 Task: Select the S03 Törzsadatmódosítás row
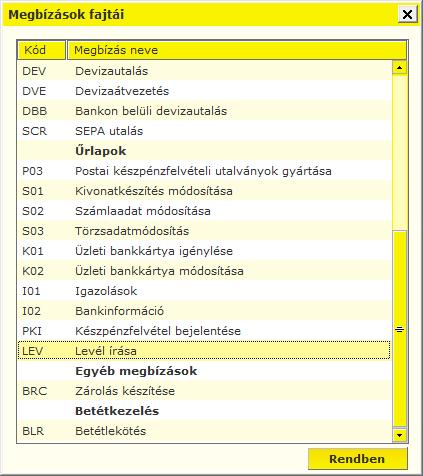[x=204, y=231]
